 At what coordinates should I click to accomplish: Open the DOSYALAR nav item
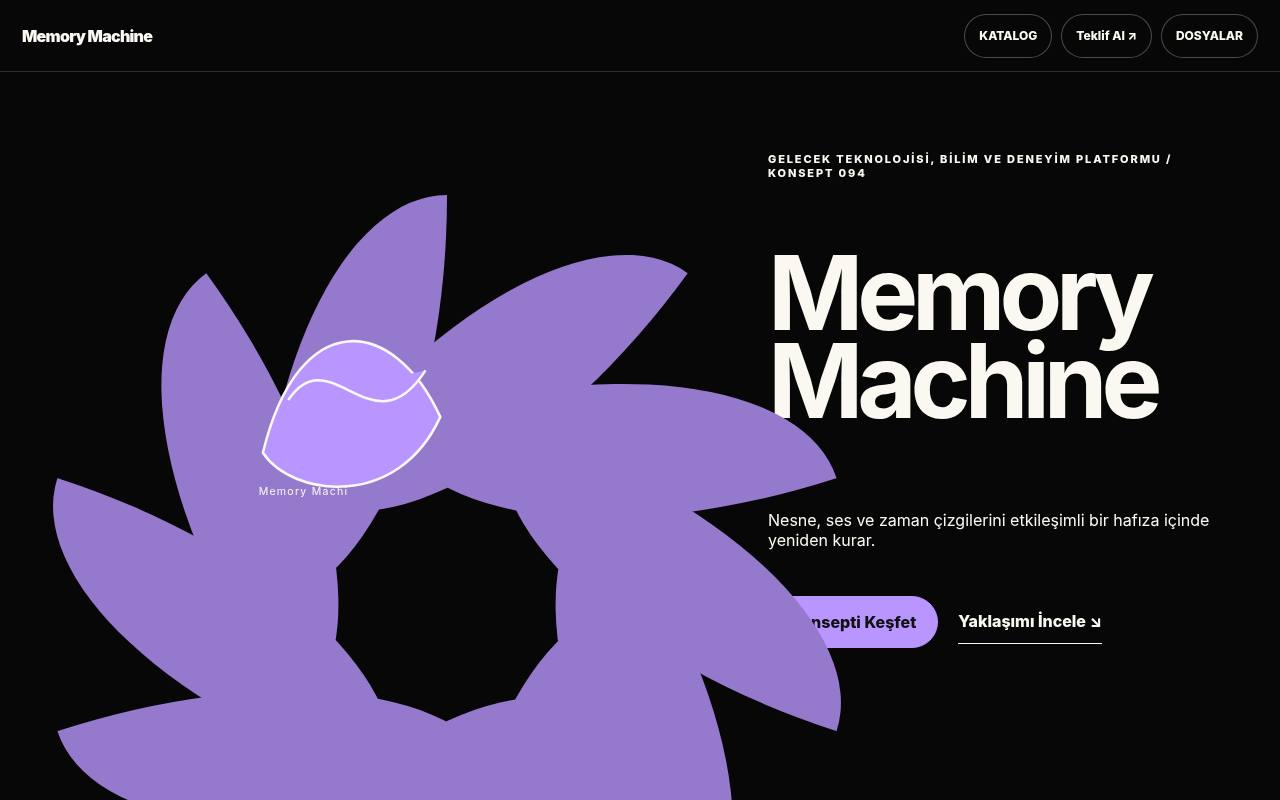1209,36
